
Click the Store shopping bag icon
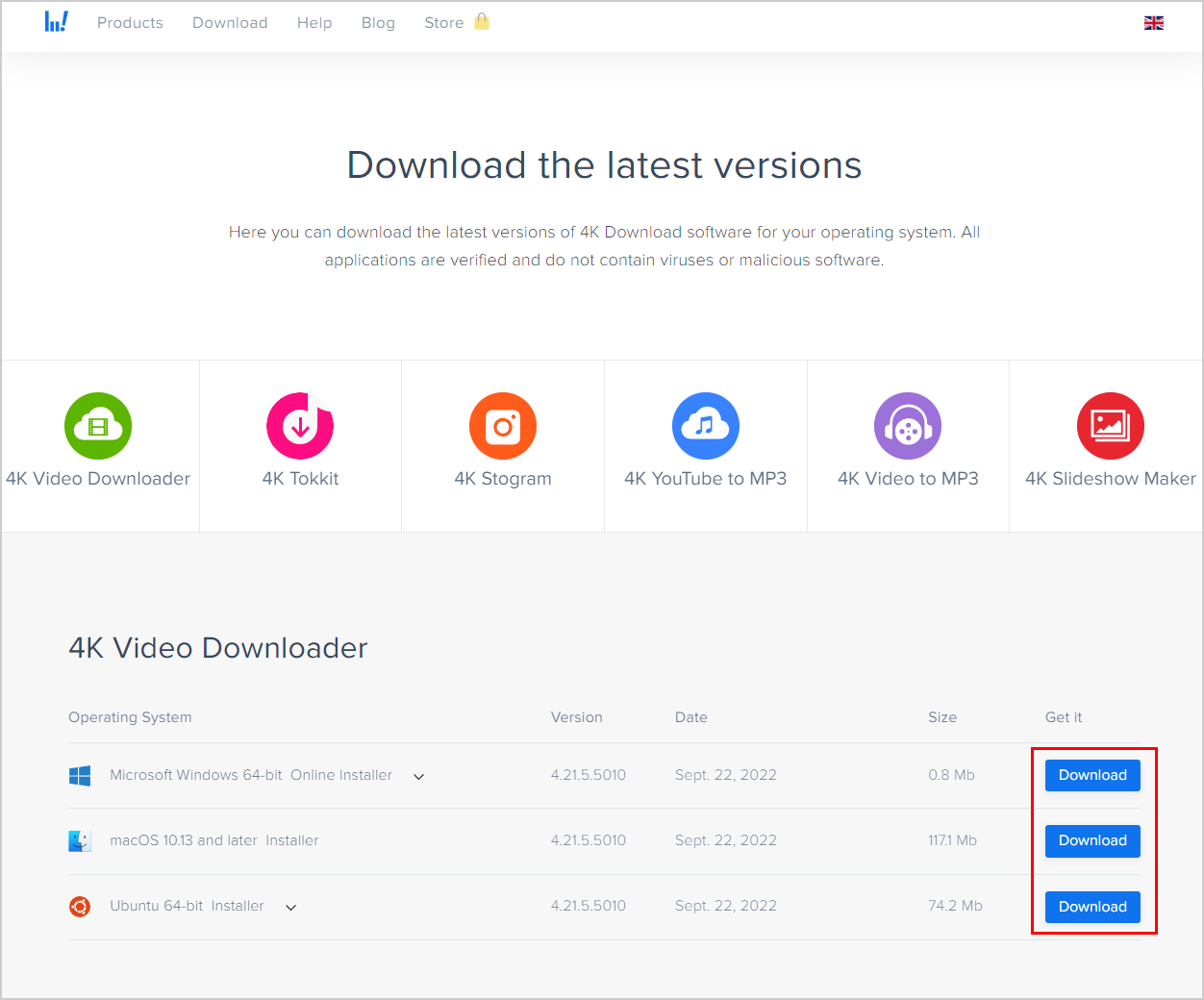click(482, 21)
